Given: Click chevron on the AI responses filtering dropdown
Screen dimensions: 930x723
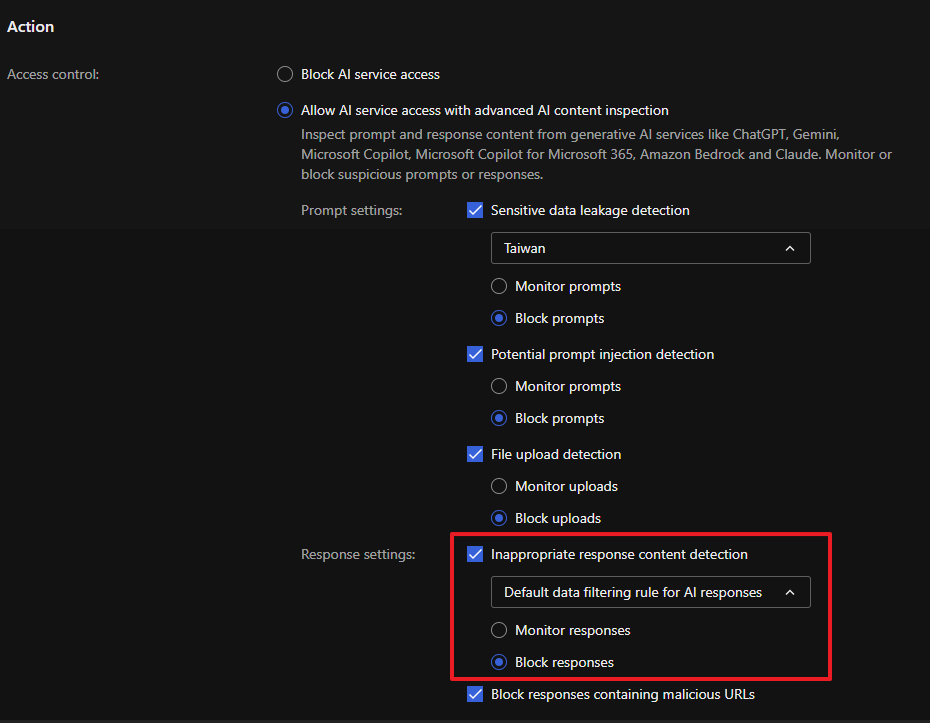Looking at the screenshot, I should 790,592.
